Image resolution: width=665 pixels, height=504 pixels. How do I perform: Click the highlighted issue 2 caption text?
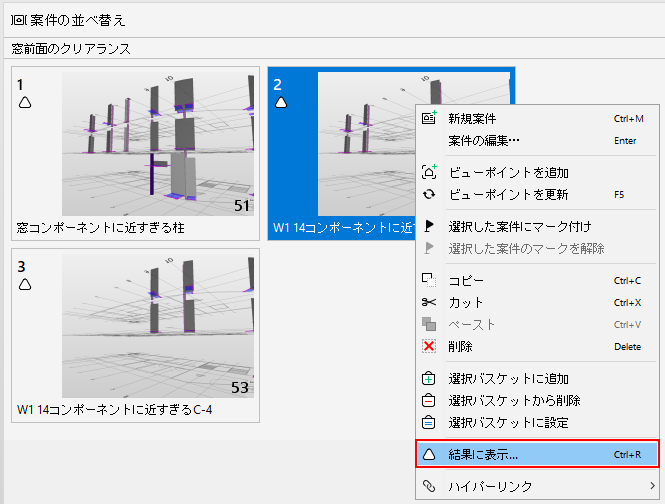(x=344, y=228)
